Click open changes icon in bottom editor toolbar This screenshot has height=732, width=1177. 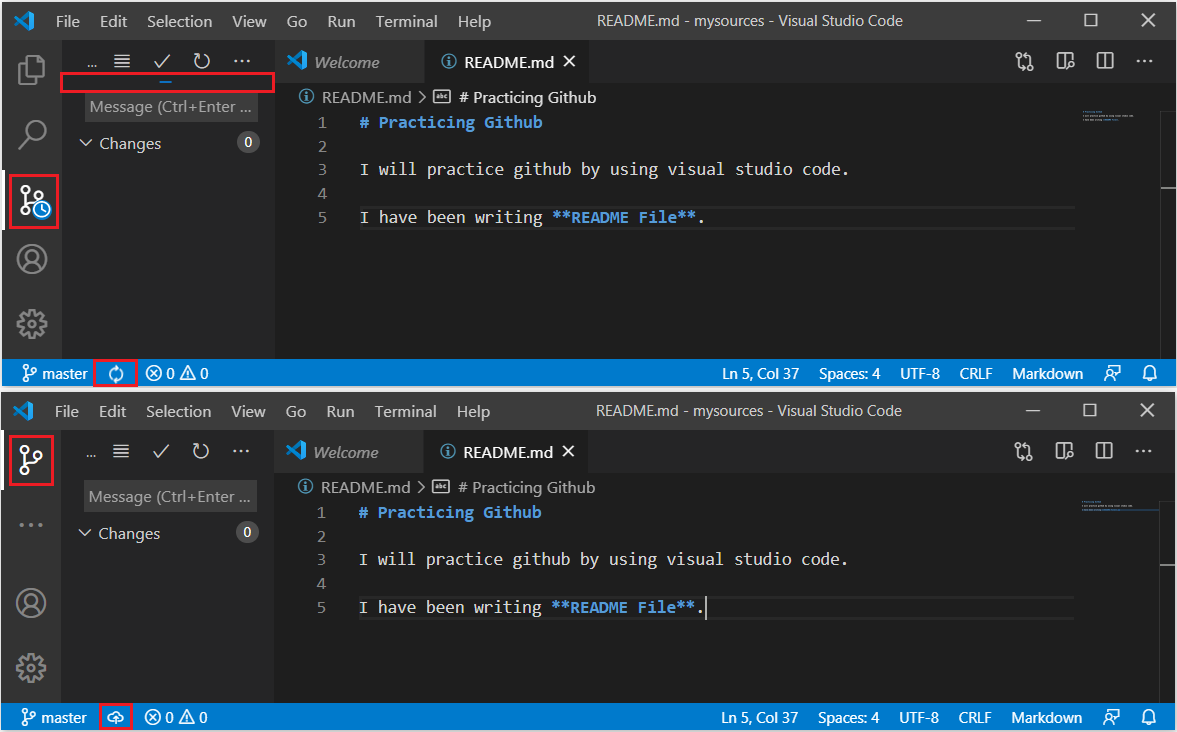1023,451
